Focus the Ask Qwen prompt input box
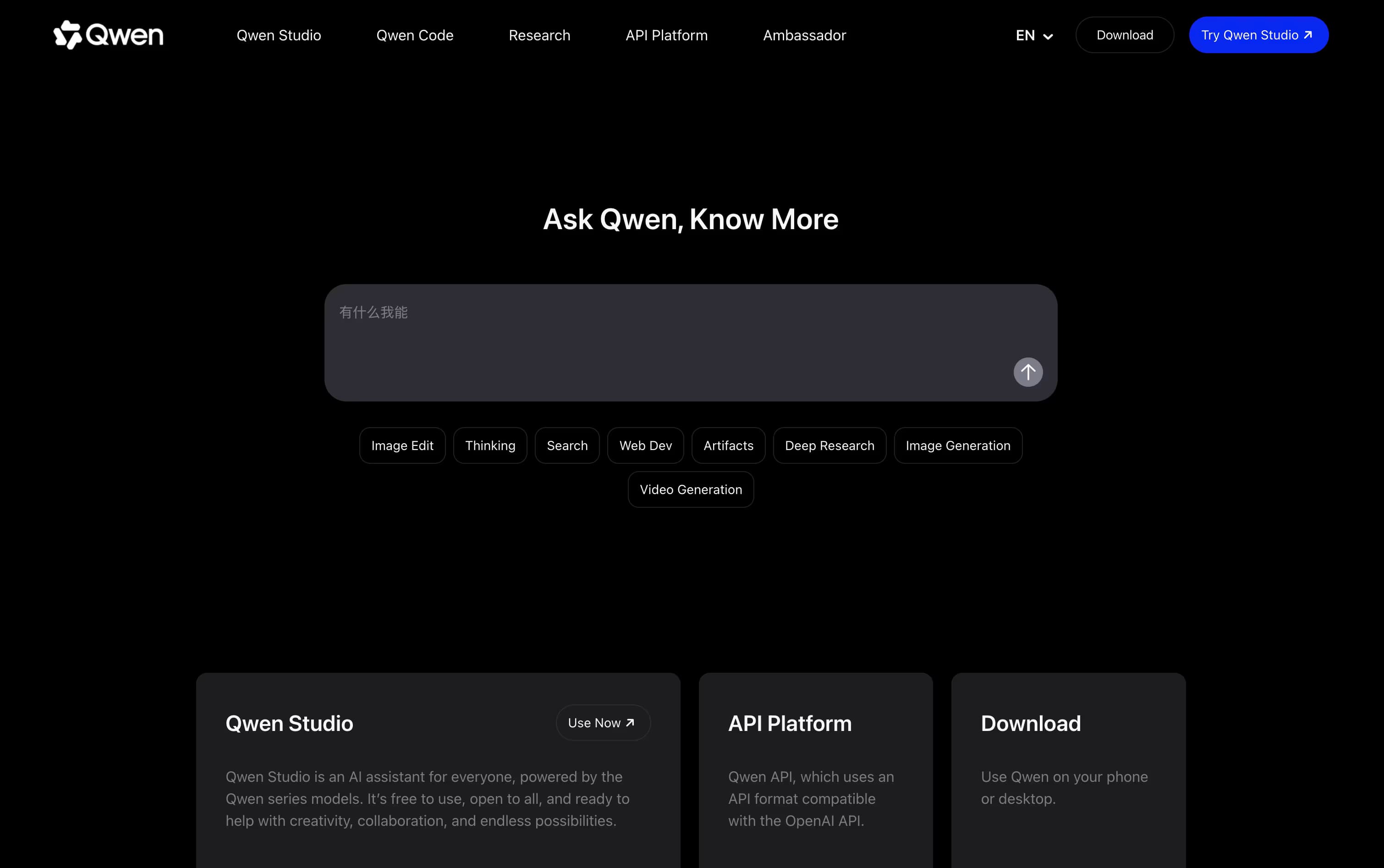The width and height of the screenshot is (1384, 868). (691, 343)
